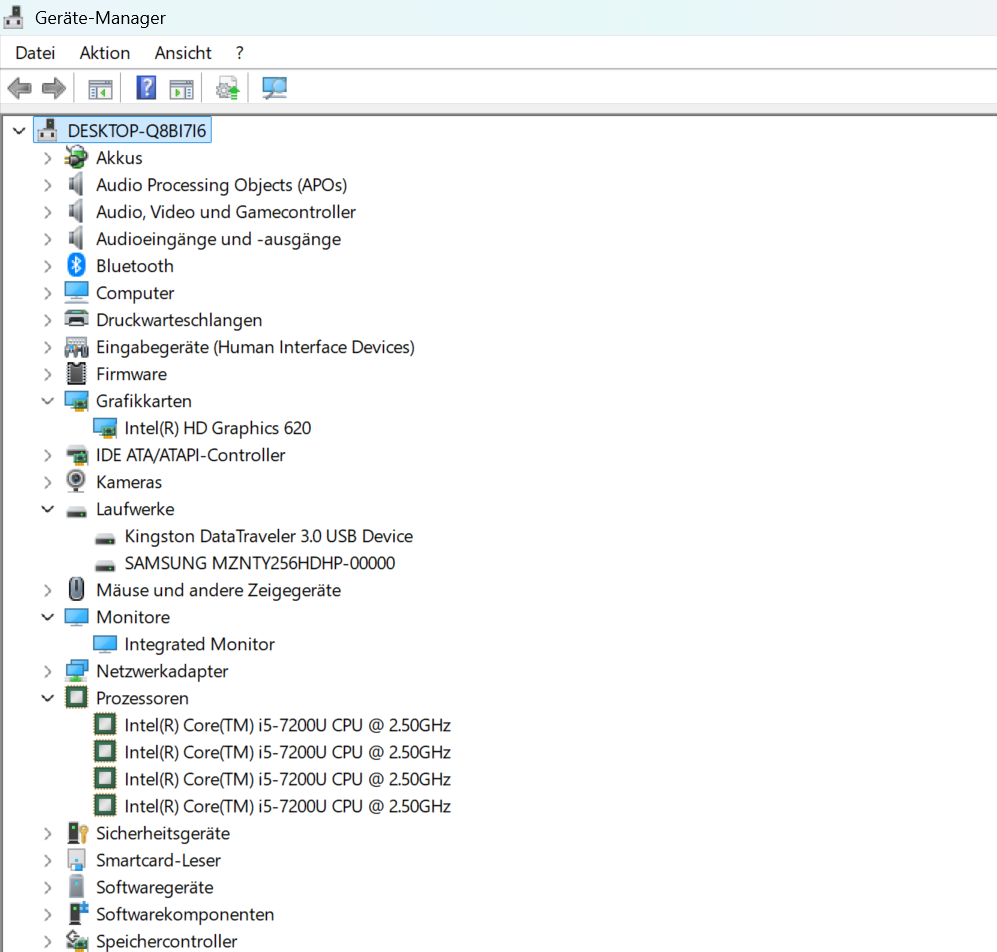Collapse the DESKTOP-Q8BI7I6 root node
Image resolution: width=997 pixels, height=952 pixels.
(19, 131)
